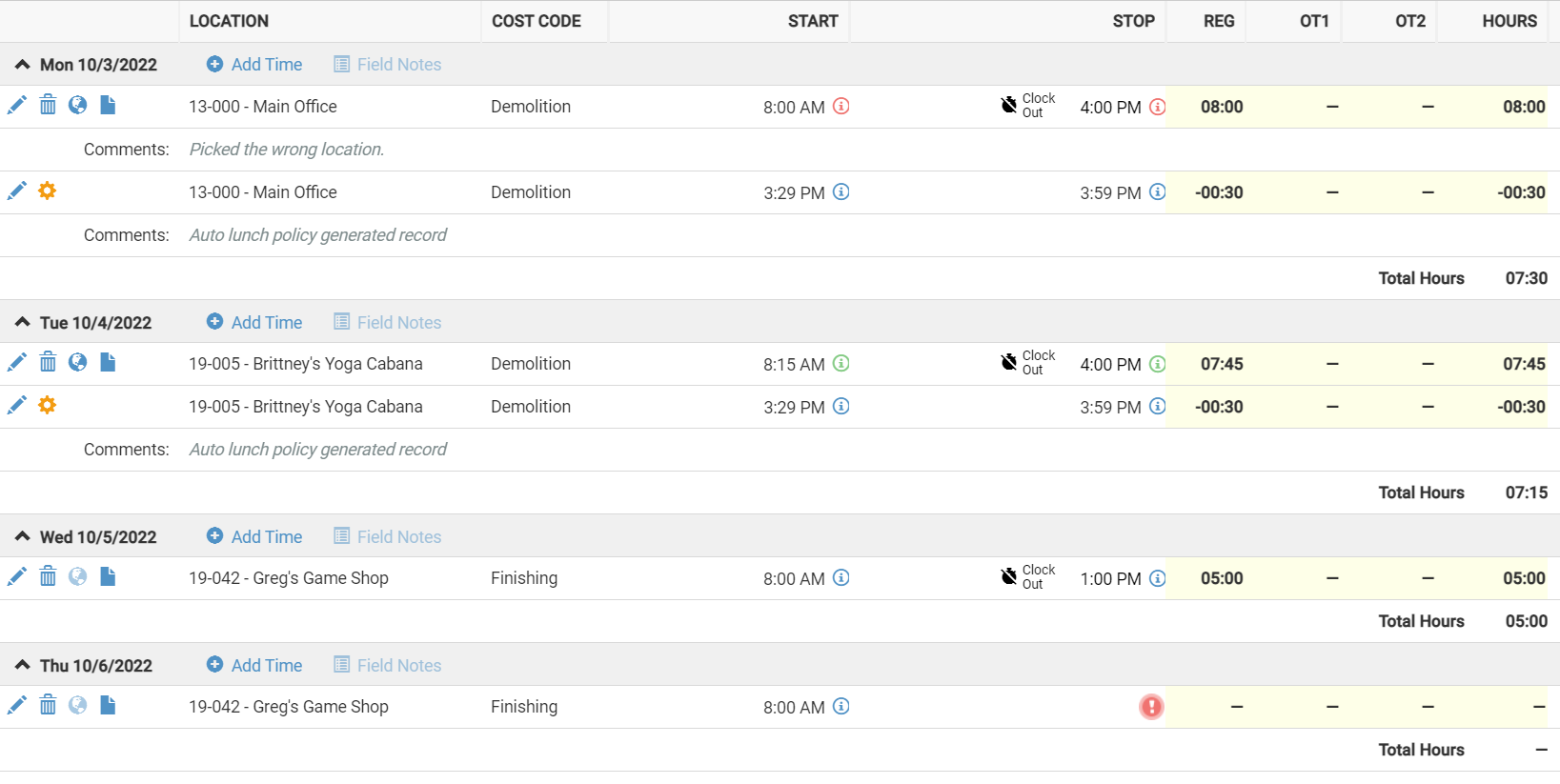Click the red info icon beside Monday's 8:00 AM start
This screenshot has height=784, width=1560.
pyautogui.click(x=841, y=107)
